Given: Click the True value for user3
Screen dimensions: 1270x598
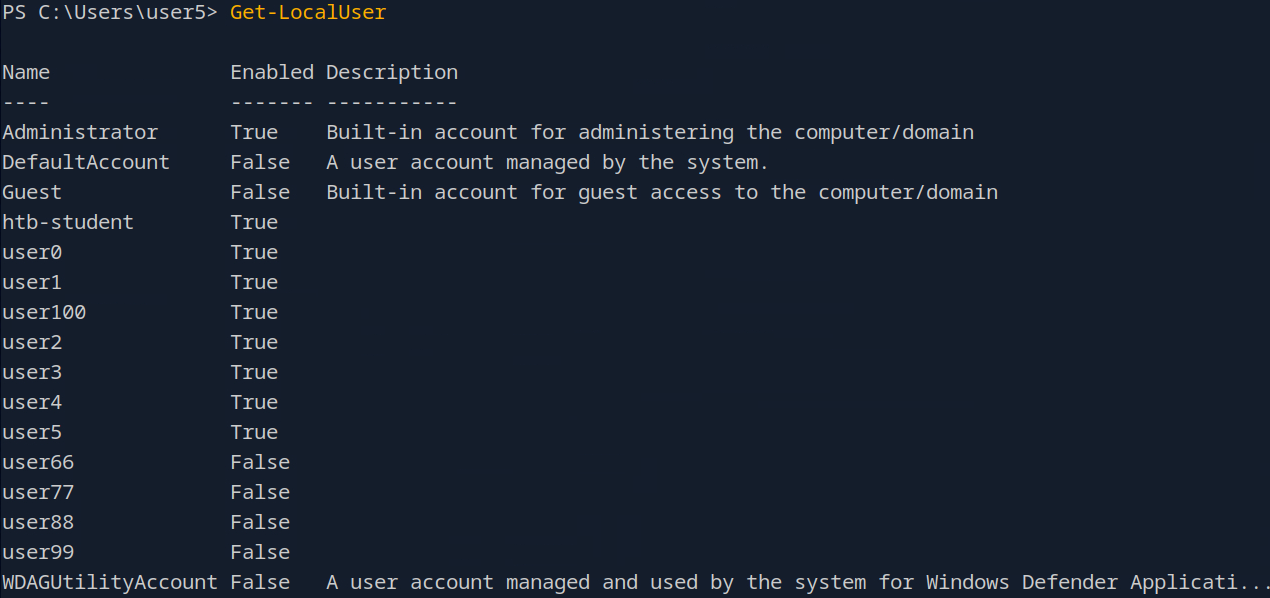Looking at the screenshot, I should pyautogui.click(x=254, y=373).
